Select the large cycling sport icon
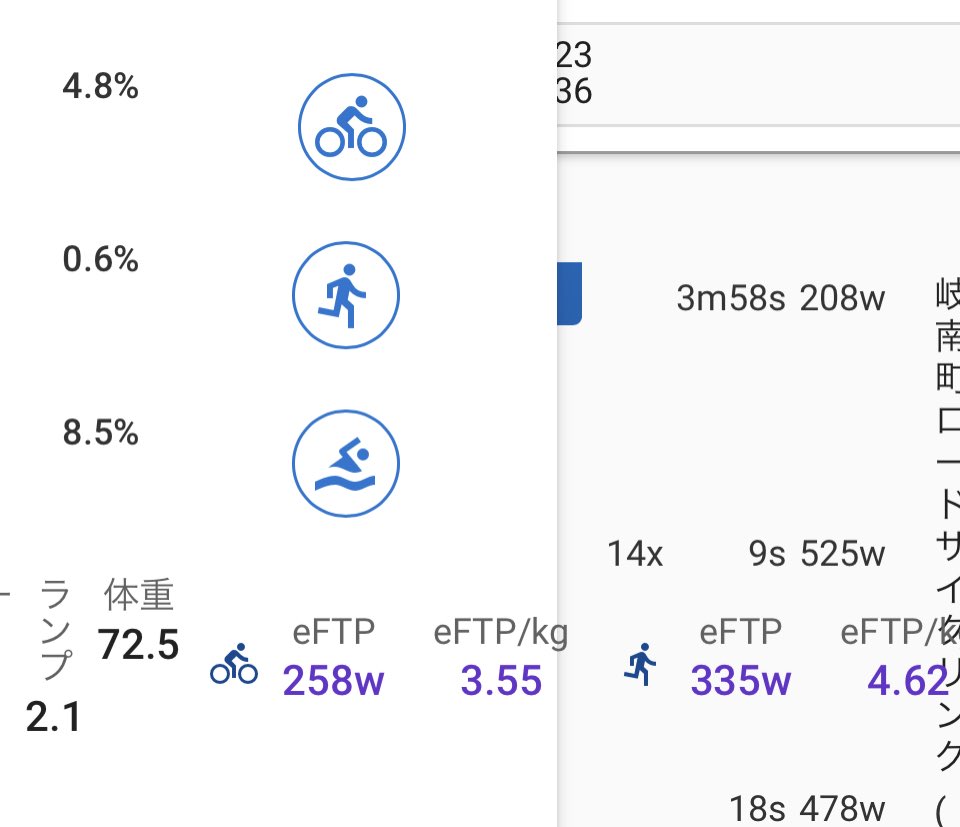The width and height of the screenshot is (960, 827). click(x=351, y=127)
